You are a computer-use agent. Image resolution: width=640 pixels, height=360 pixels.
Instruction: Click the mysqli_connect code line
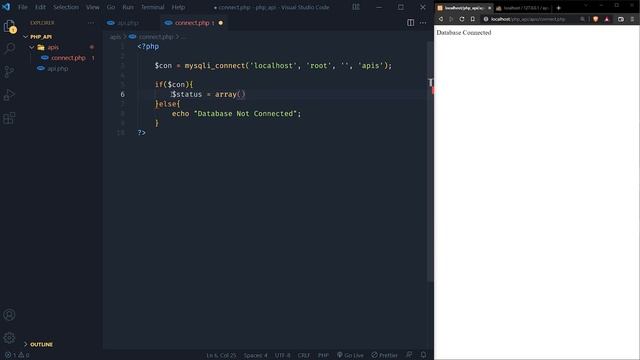(273, 65)
